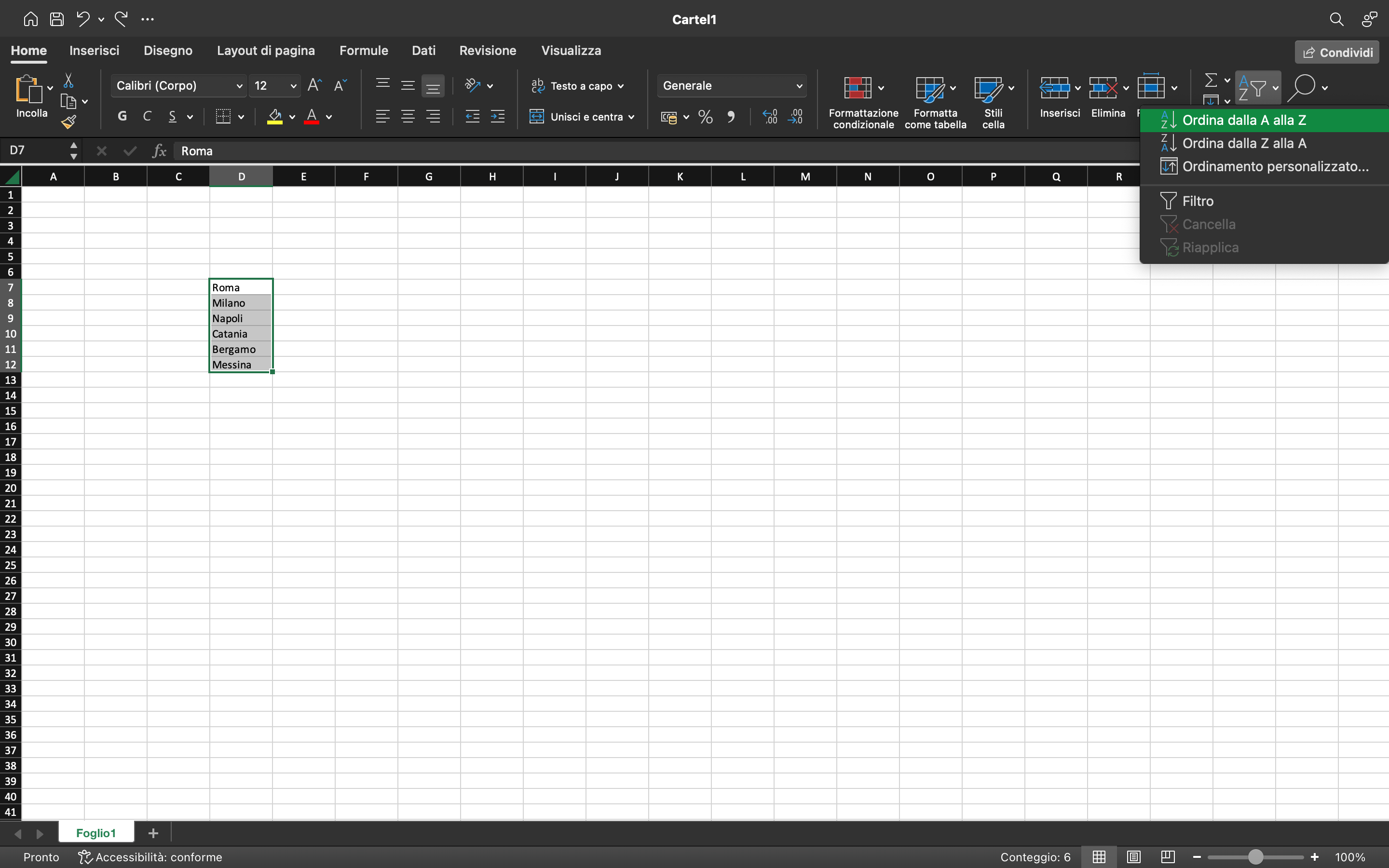This screenshot has height=868, width=1389.
Task: Open the font size dropdown
Action: pyautogui.click(x=292, y=85)
